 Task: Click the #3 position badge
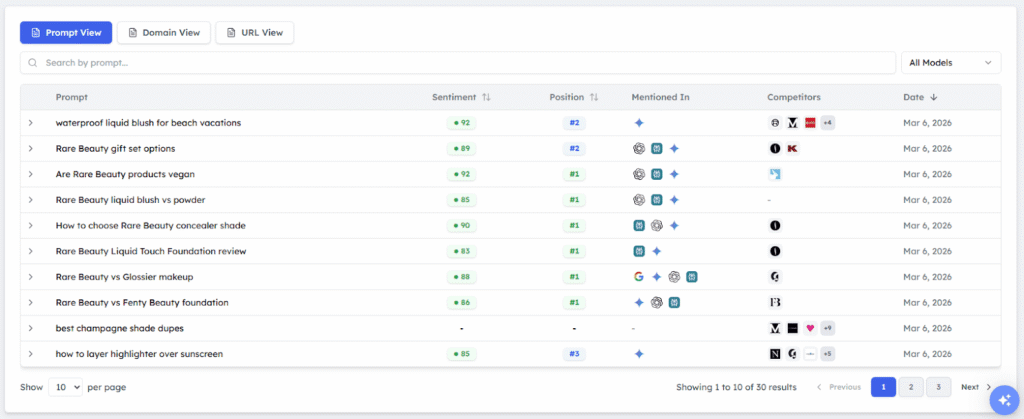(x=574, y=354)
